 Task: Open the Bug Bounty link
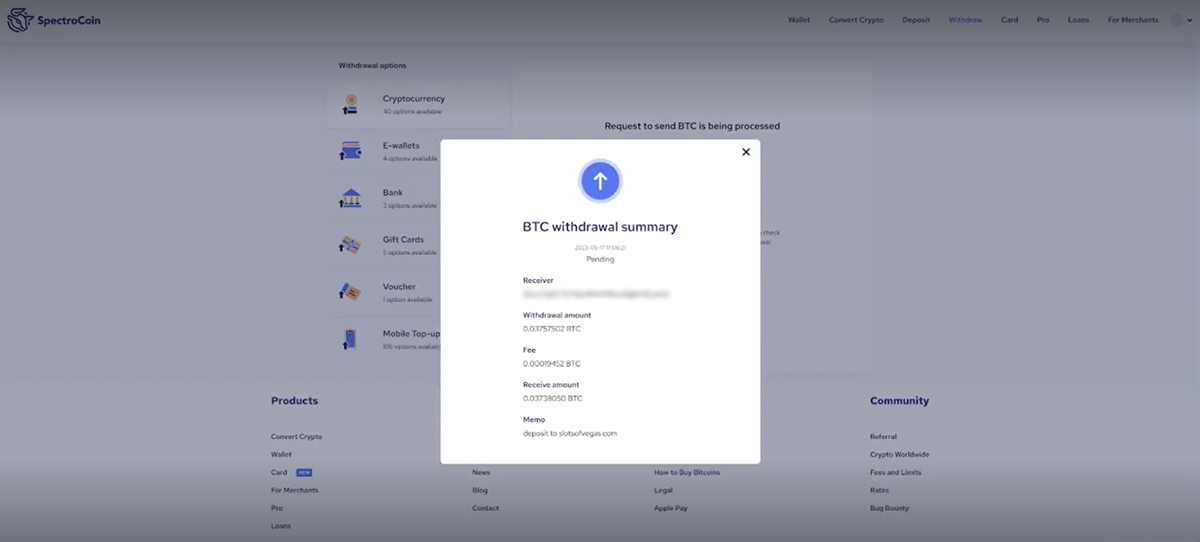tap(890, 509)
